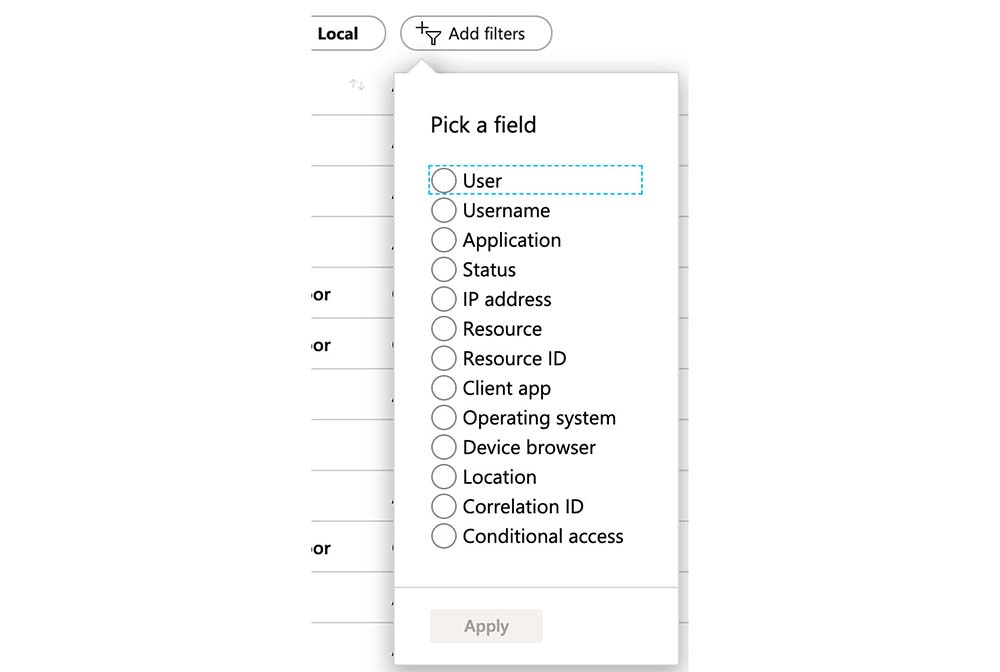Click the Status option label text
The width and height of the screenshot is (1000, 672).
tap(489, 270)
